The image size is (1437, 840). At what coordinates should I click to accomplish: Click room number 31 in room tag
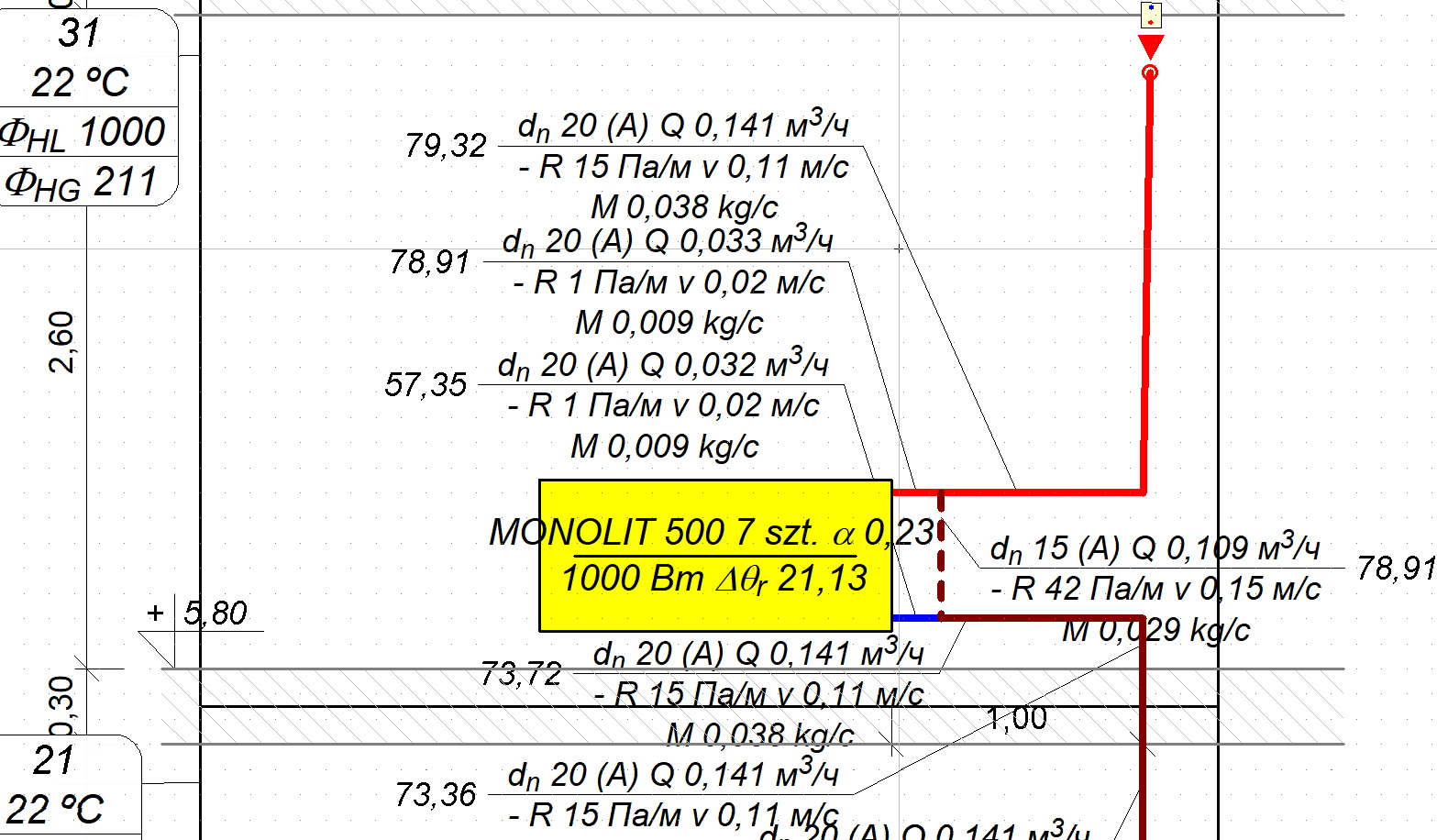coord(80,33)
